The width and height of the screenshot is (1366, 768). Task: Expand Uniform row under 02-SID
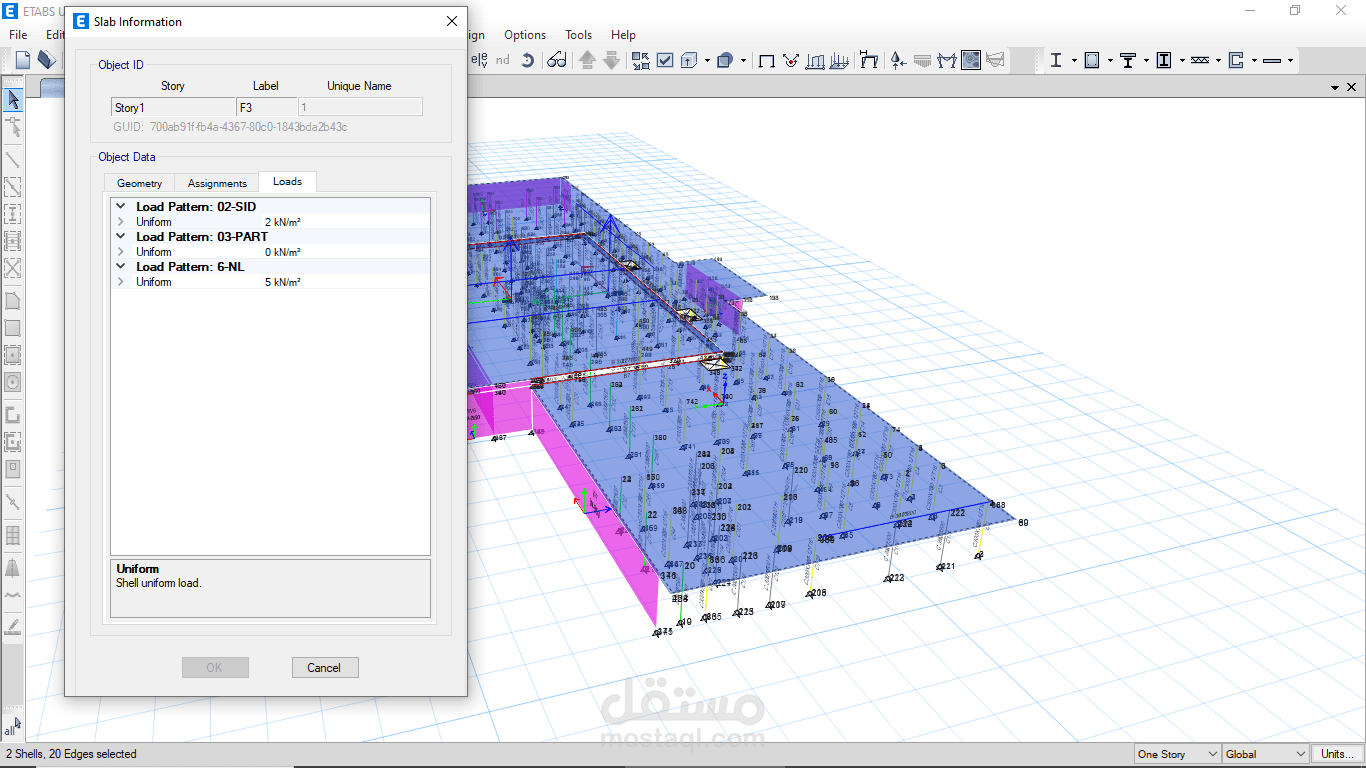point(121,222)
